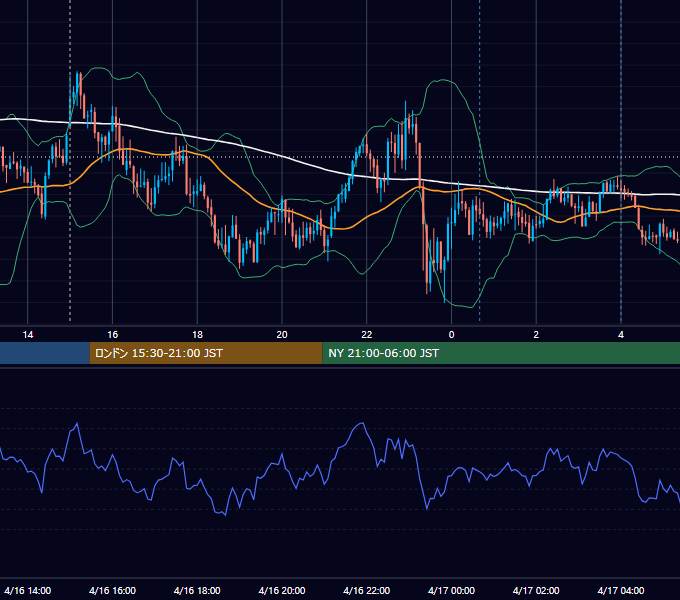This screenshot has width=680, height=600.
Task: Click the '2' hour label on the price chart axis
Action: pyautogui.click(x=536, y=335)
